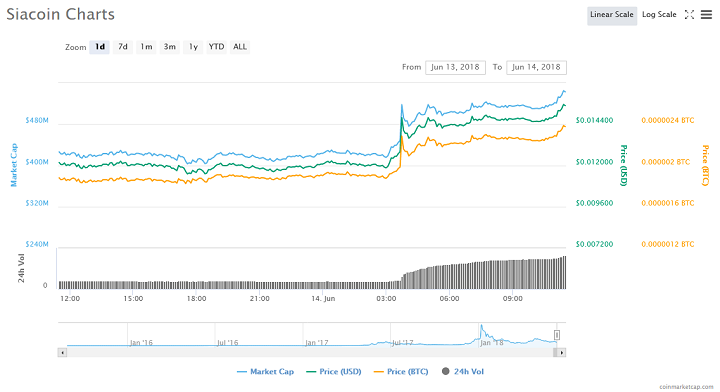Edit the To date field
Image resolution: width=720 pixels, height=392 pixels.
pyautogui.click(x=536, y=67)
